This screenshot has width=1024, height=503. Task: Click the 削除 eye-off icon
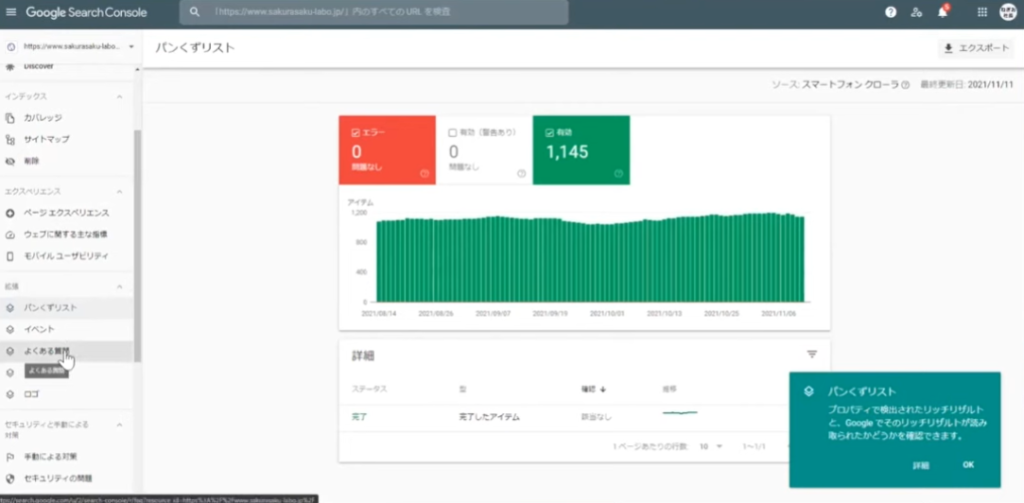coord(10,161)
